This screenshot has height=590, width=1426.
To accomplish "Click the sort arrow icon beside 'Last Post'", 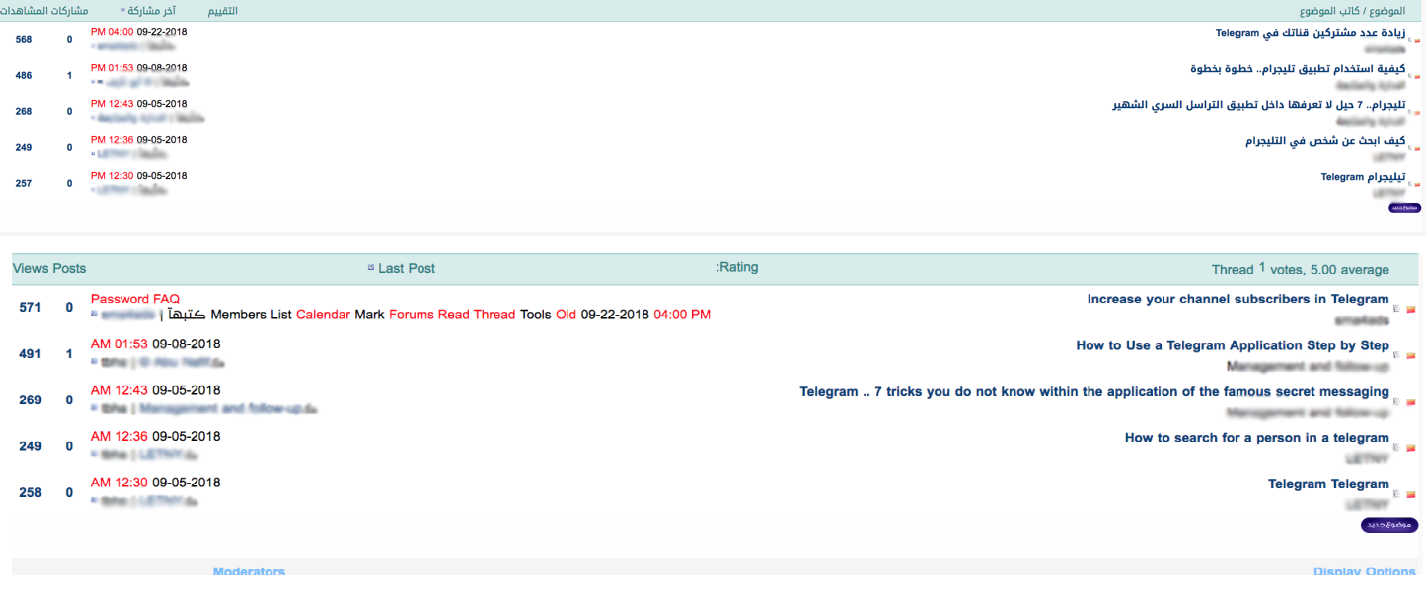I will tap(371, 268).
